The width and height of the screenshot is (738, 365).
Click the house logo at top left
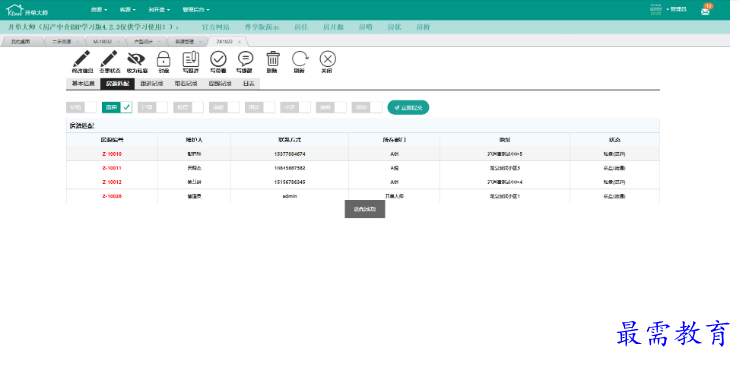[x=14, y=10]
